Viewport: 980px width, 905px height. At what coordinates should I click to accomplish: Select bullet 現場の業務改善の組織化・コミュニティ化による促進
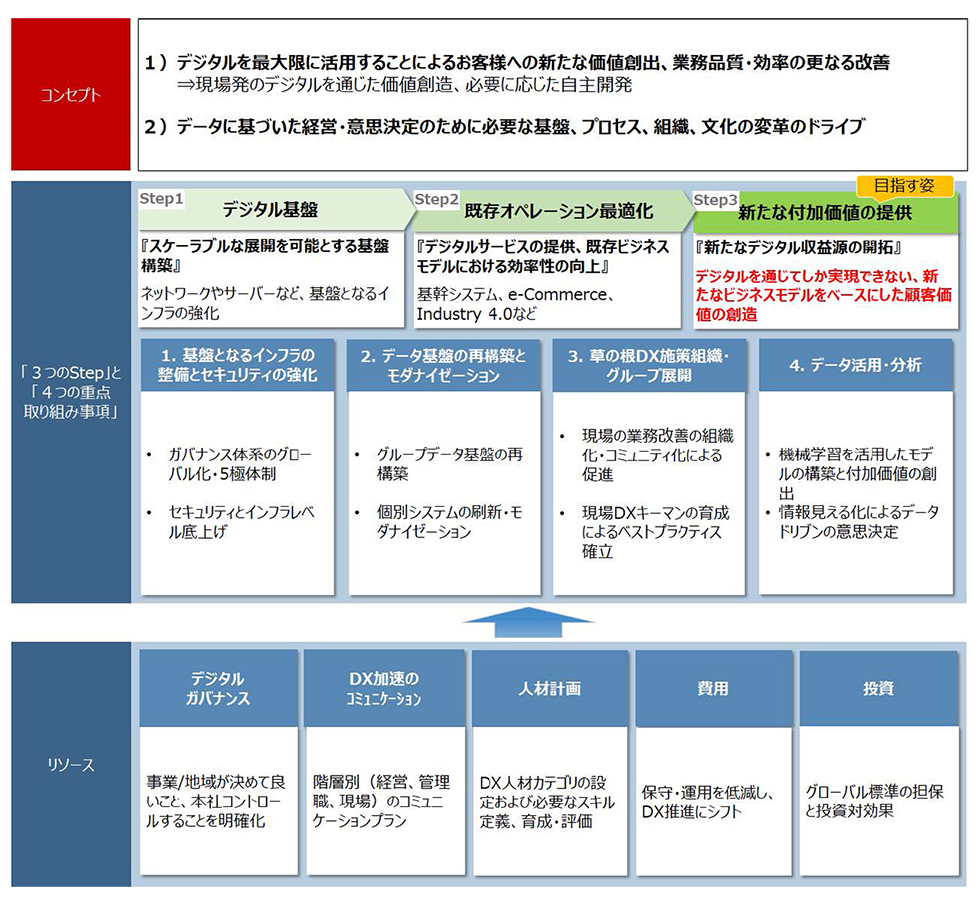tap(658, 455)
